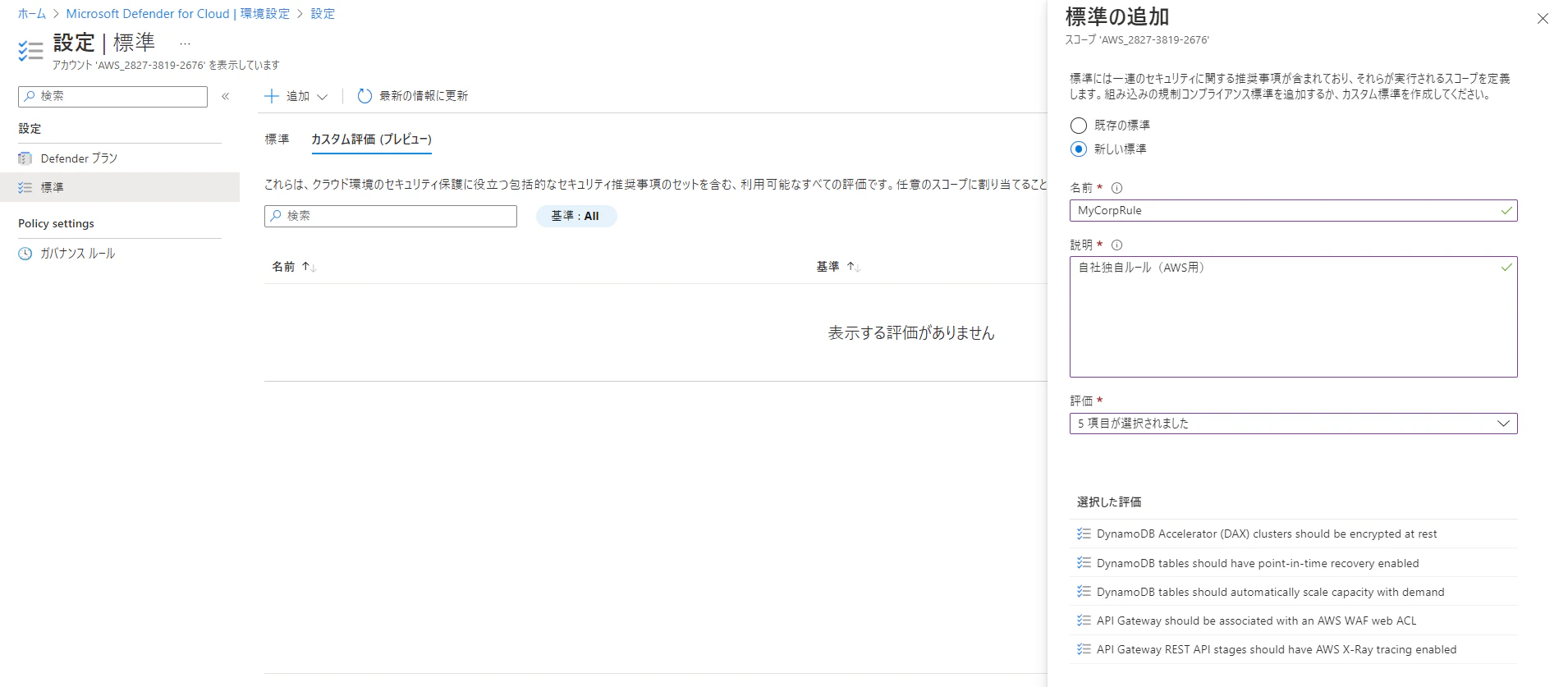This screenshot has width=1568, height=687.
Task: Click the 名前 field containing MyCorpRule
Action: click(x=1293, y=211)
